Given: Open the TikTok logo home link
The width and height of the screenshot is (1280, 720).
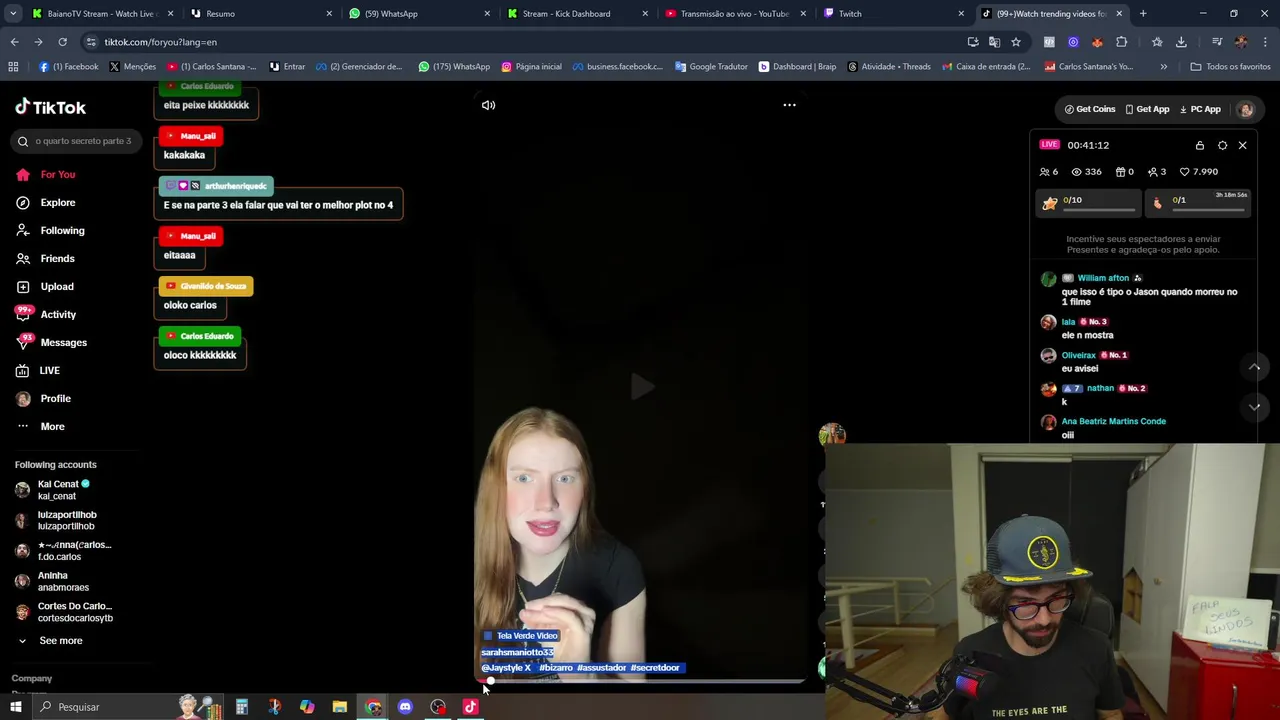Looking at the screenshot, I should (51, 107).
